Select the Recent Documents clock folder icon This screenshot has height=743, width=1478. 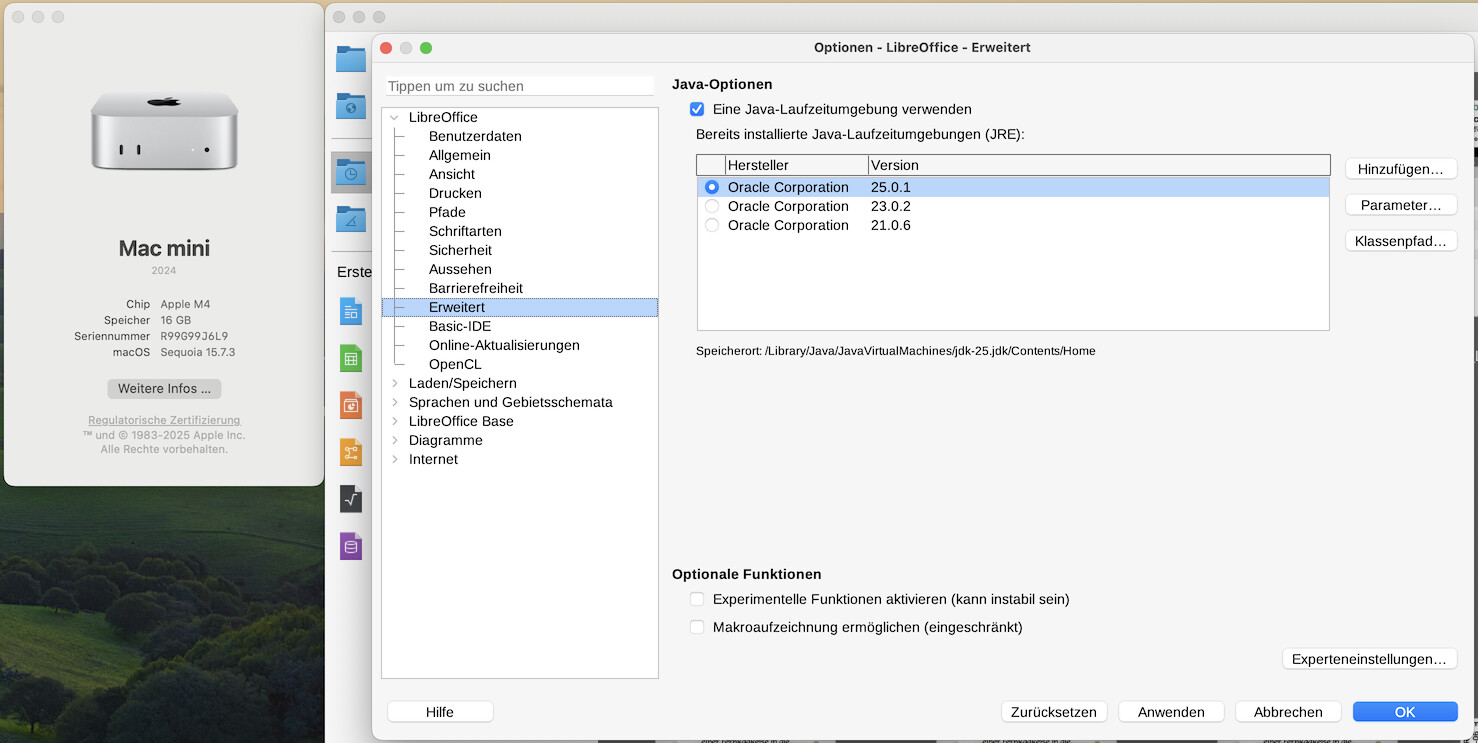tap(350, 172)
